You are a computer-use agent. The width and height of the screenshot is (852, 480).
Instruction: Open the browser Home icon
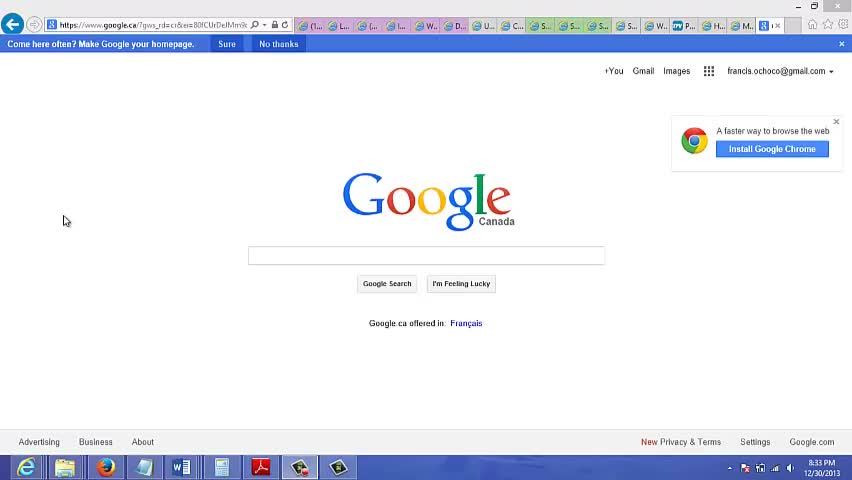[812, 24]
